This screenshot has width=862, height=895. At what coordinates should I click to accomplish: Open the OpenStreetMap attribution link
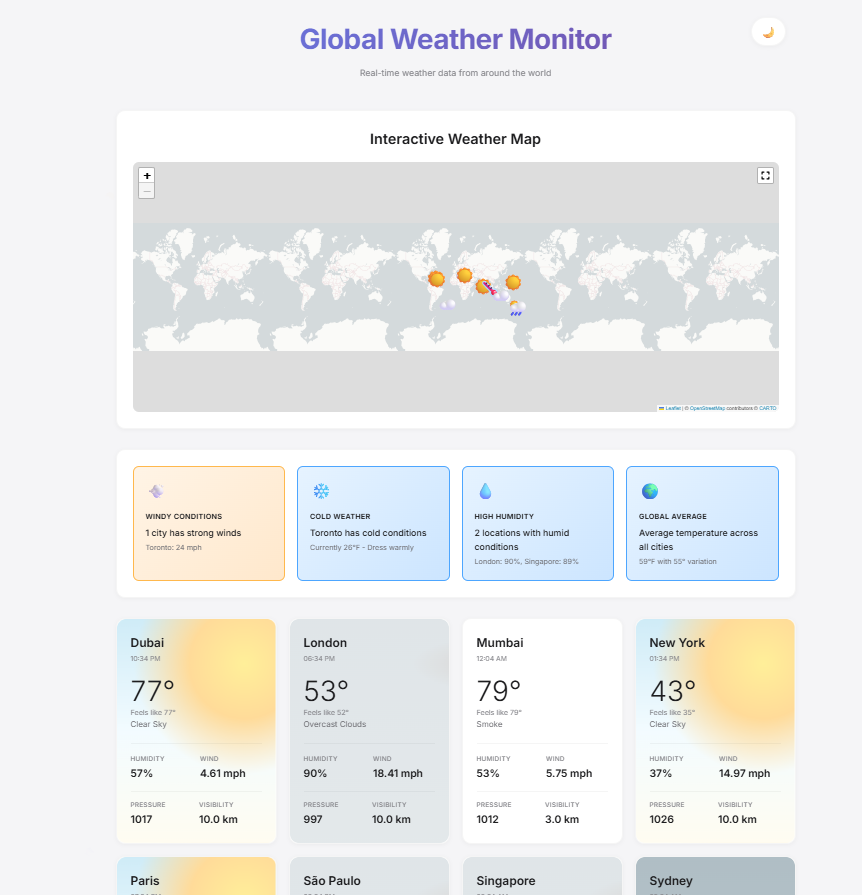[707, 408]
